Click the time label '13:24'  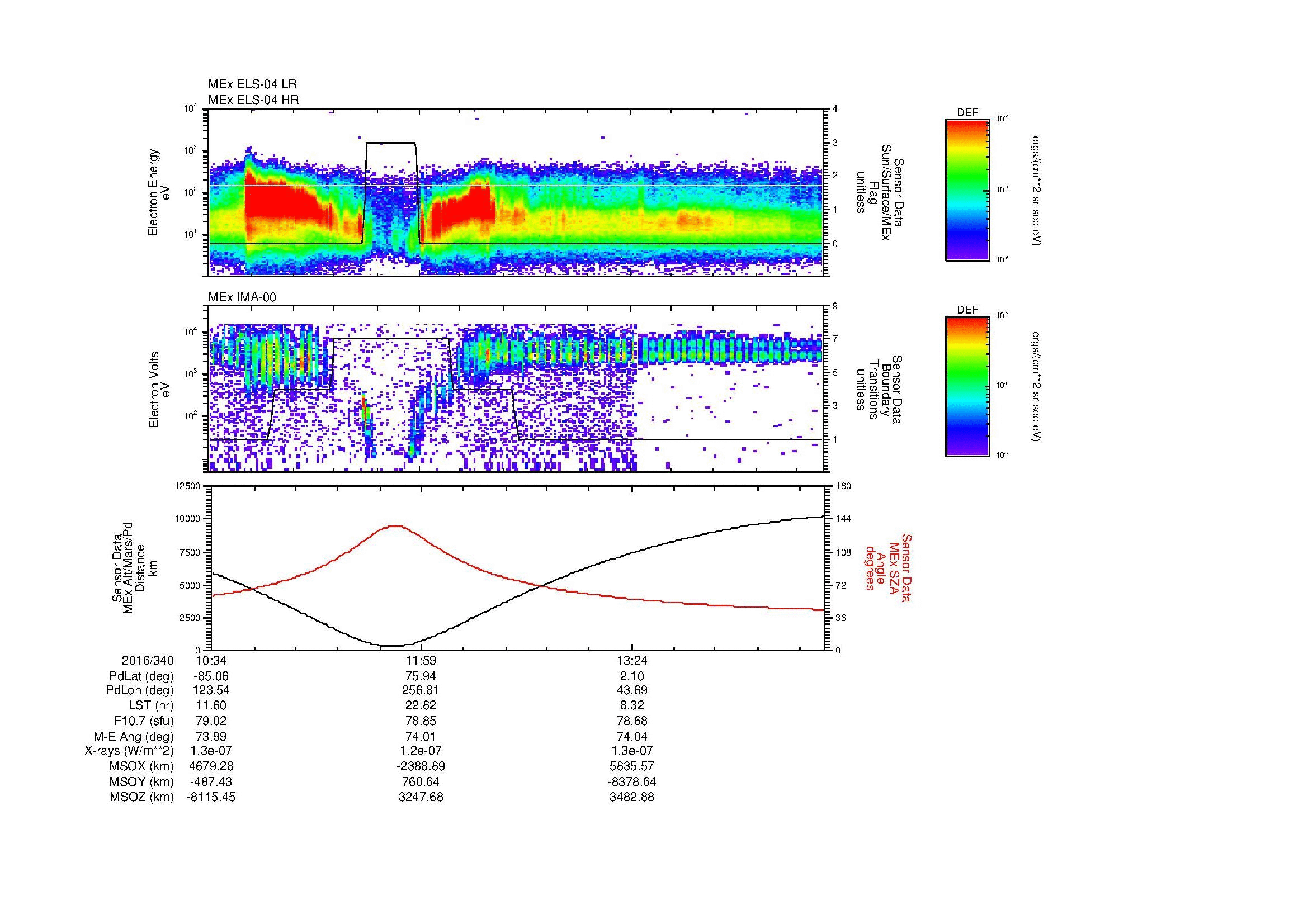pos(632,660)
